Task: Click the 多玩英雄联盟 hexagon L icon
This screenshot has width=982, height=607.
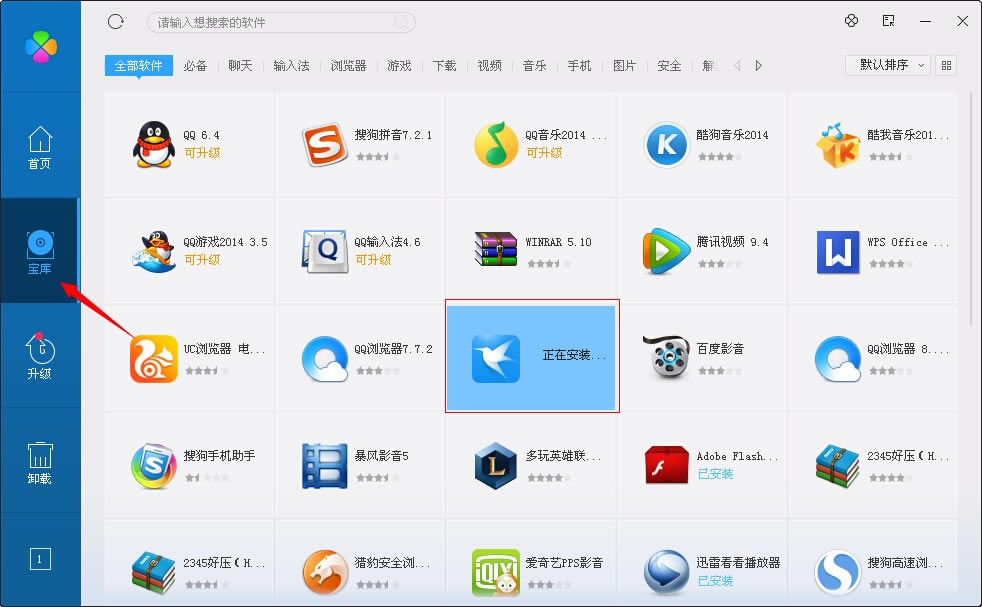Action: point(495,465)
